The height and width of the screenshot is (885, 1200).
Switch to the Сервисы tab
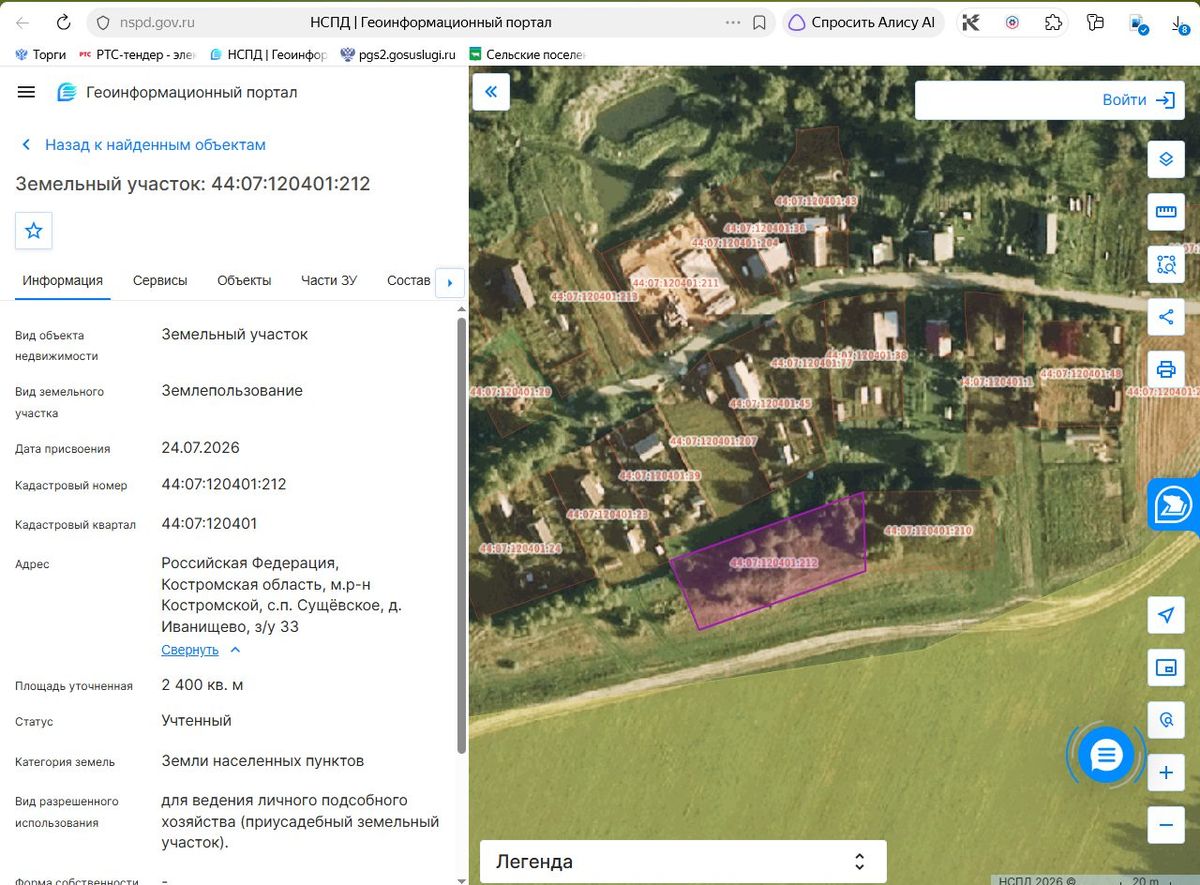click(160, 281)
